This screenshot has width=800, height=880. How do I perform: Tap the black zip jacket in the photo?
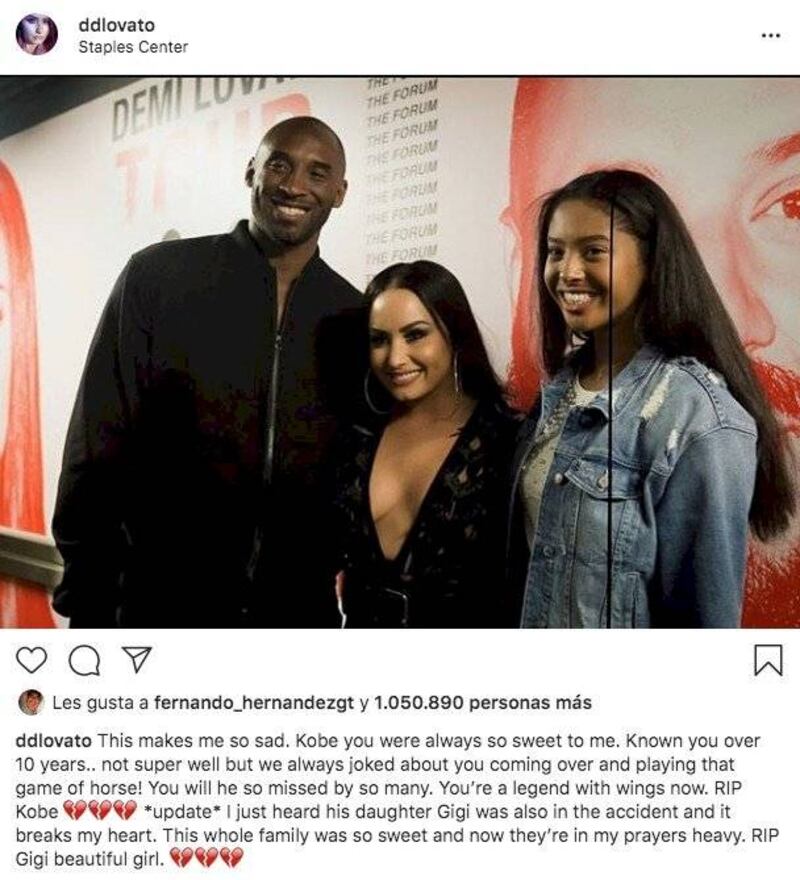[x=208, y=427]
